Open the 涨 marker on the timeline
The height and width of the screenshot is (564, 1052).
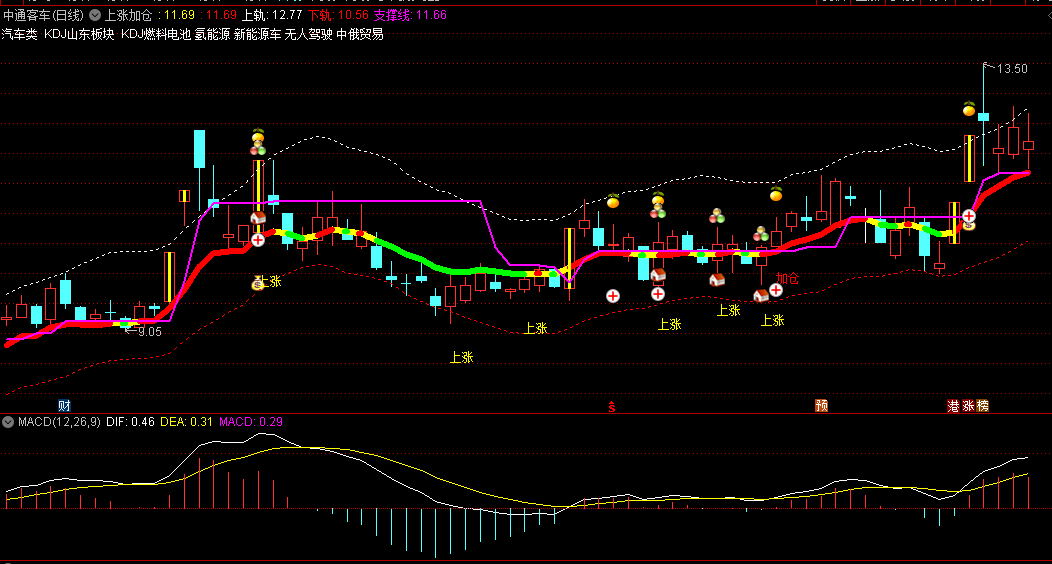(x=968, y=406)
